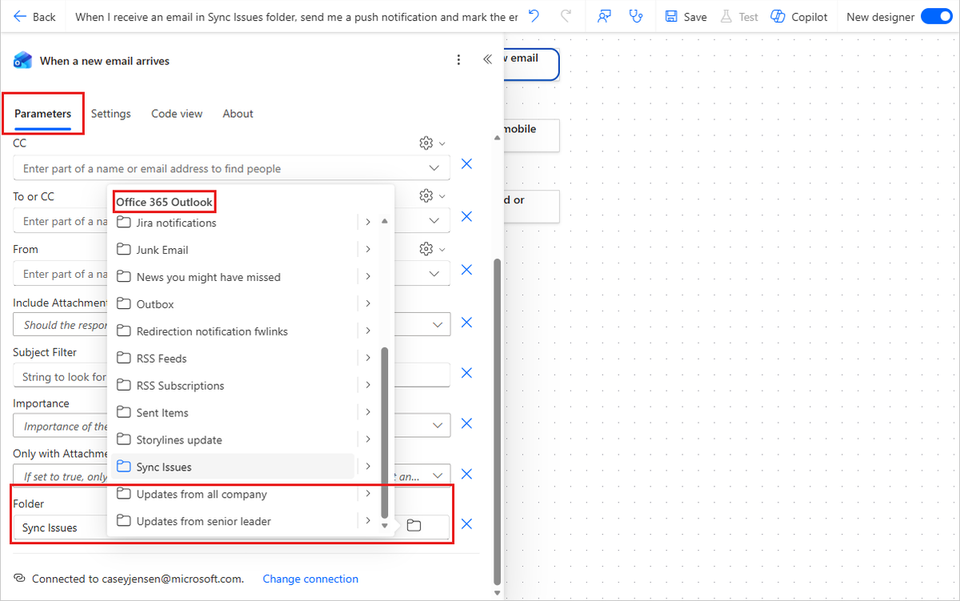Remove the From parameter
The height and width of the screenshot is (601, 960).
(x=467, y=270)
